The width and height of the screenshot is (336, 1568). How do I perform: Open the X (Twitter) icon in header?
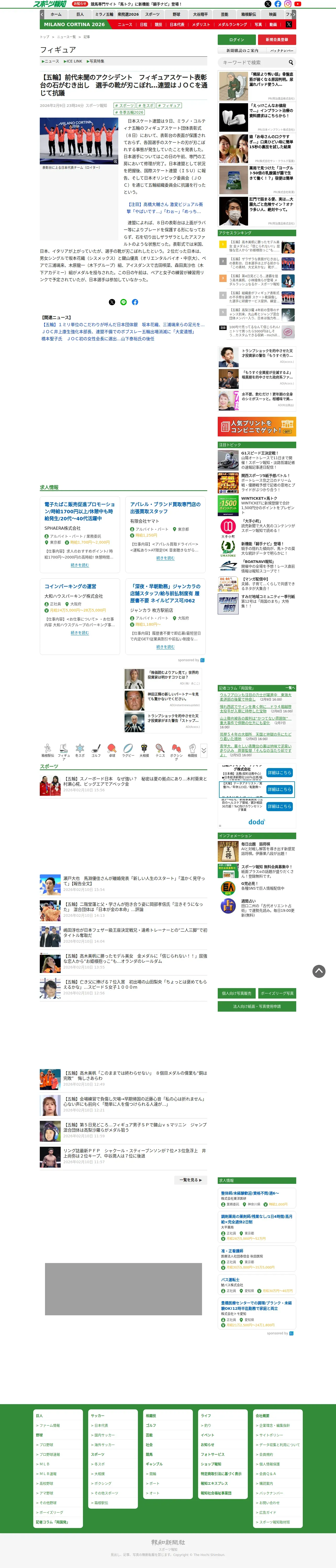click(268, 4)
